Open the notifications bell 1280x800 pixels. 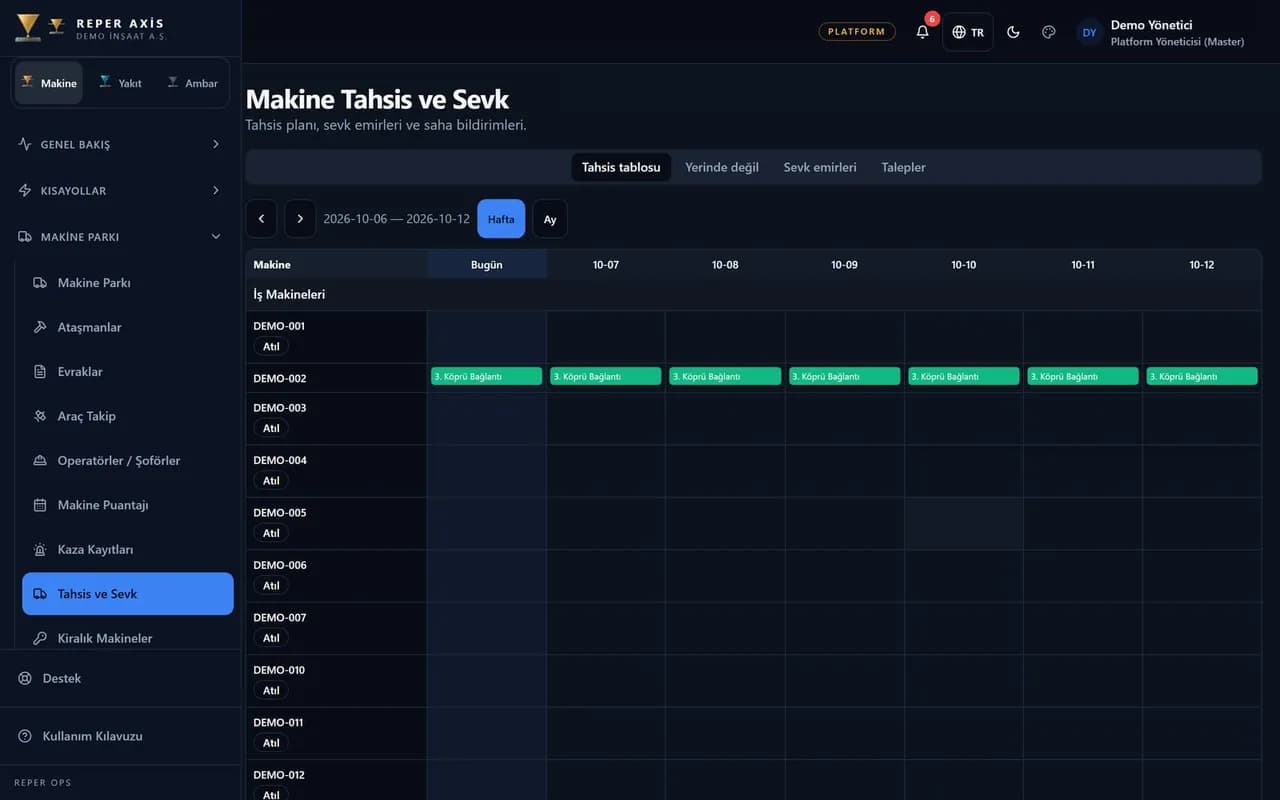922,32
